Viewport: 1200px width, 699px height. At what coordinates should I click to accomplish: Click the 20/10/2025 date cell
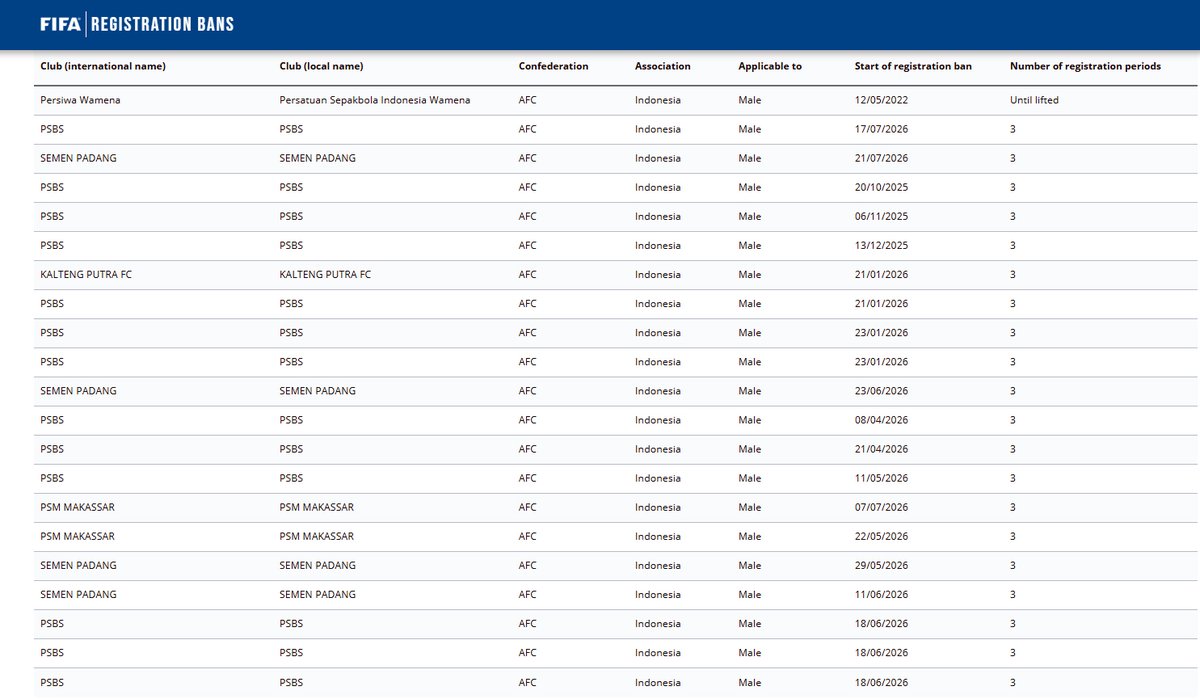coord(881,187)
